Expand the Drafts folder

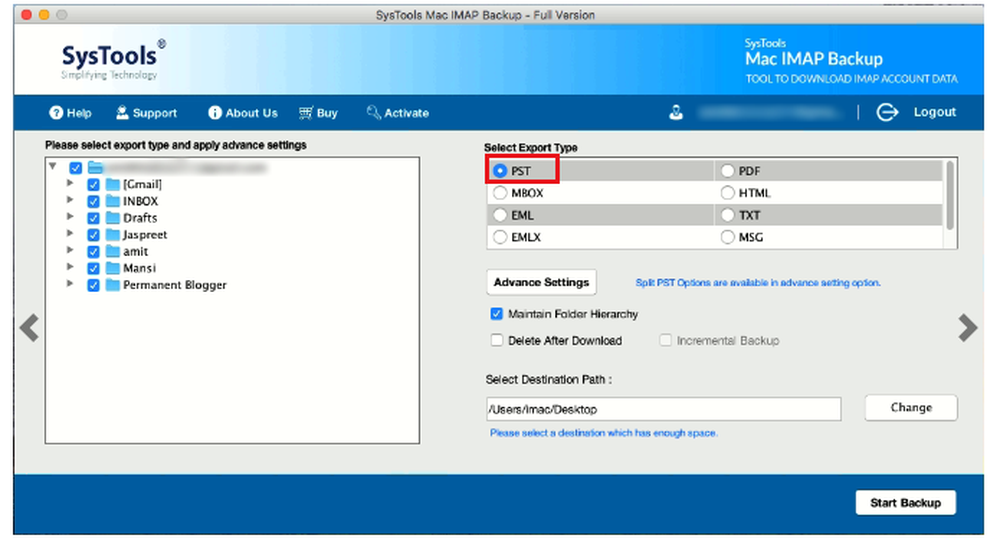[70, 216]
